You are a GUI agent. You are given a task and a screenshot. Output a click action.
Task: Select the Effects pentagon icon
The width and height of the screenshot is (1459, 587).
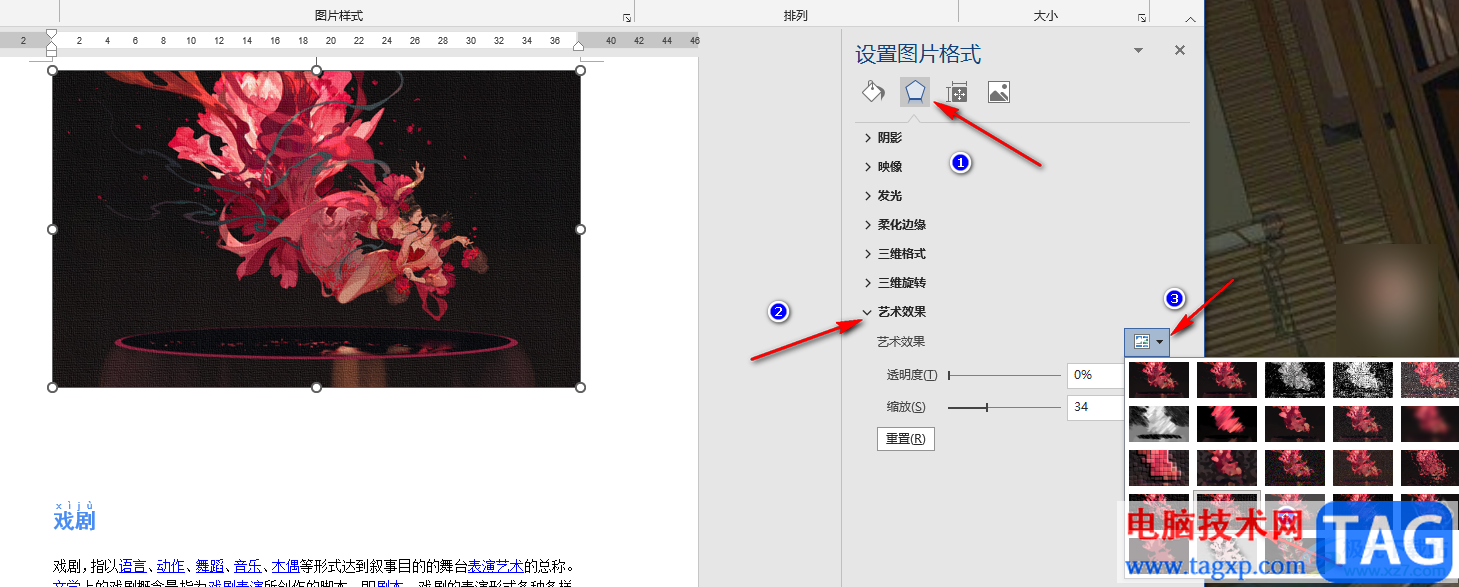pos(914,92)
